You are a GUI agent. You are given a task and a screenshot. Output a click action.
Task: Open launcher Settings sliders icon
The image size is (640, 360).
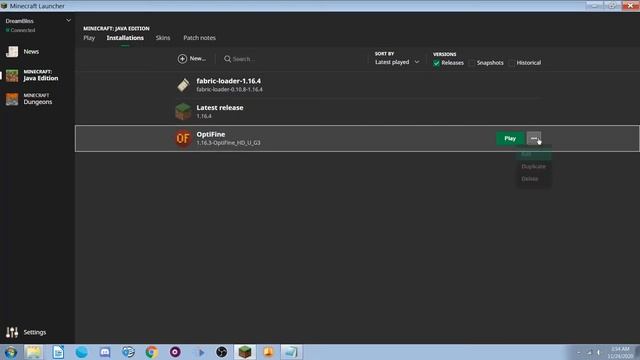(12, 332)
